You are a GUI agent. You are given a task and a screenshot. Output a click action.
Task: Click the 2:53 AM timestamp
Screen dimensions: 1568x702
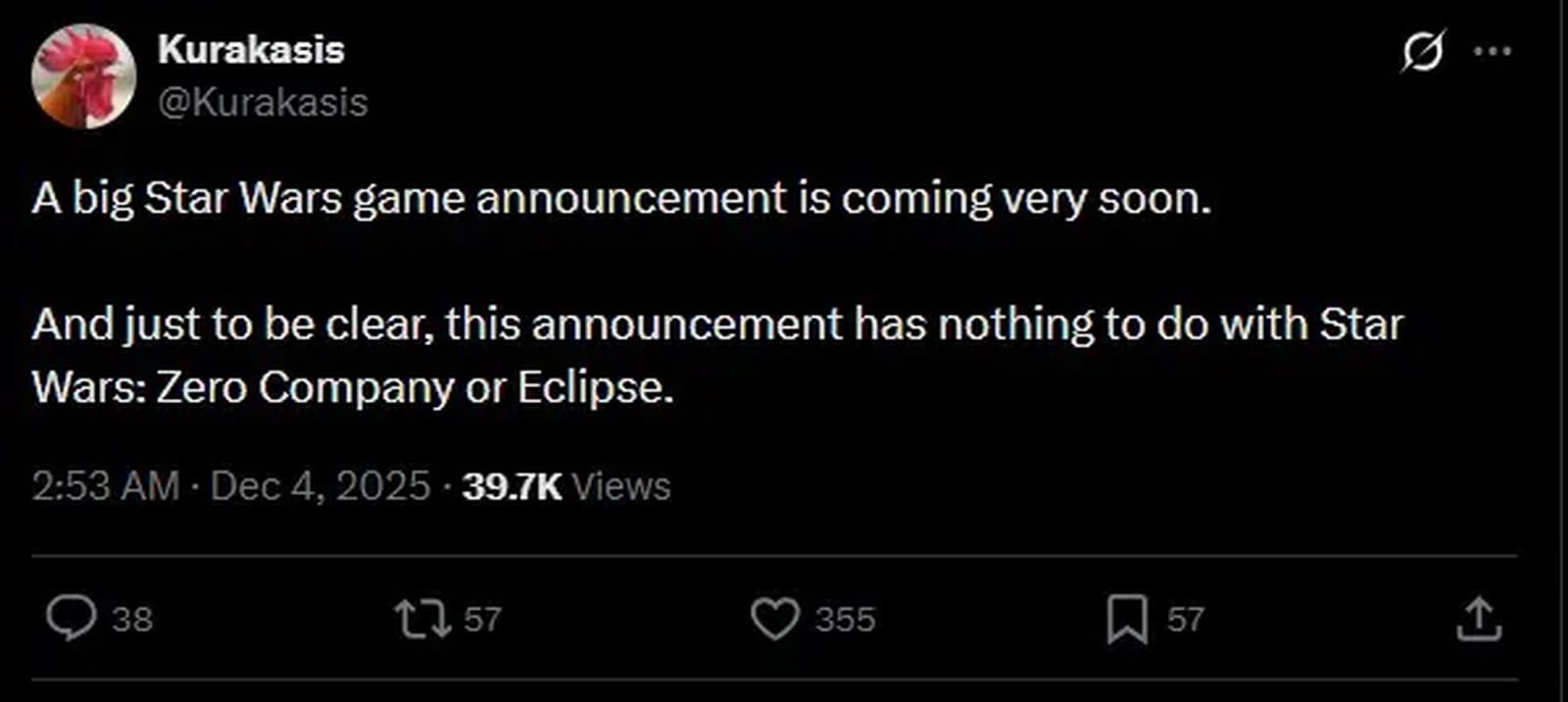(x=106, y=486)
